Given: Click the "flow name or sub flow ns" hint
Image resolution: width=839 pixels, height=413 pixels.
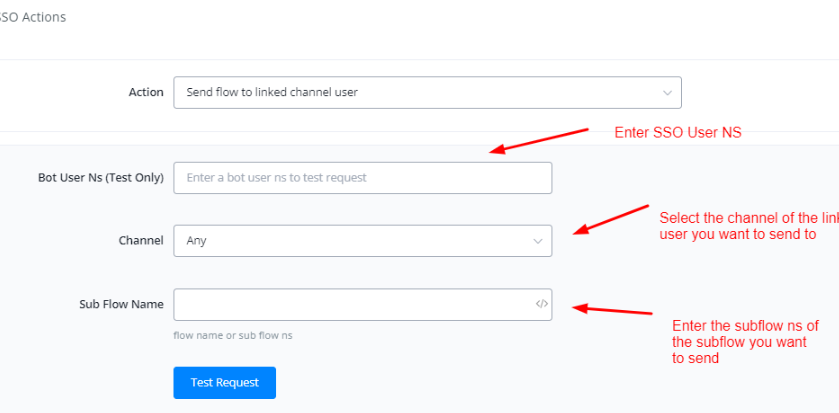Looking at the screenshot, I should pos(232,335).
